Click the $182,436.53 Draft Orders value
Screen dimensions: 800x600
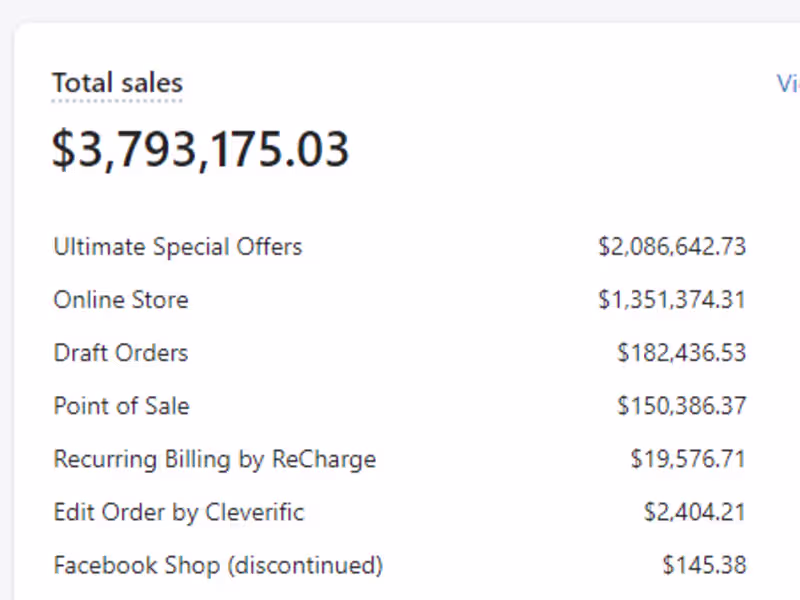pyautogui.click(x=681, y=352)
